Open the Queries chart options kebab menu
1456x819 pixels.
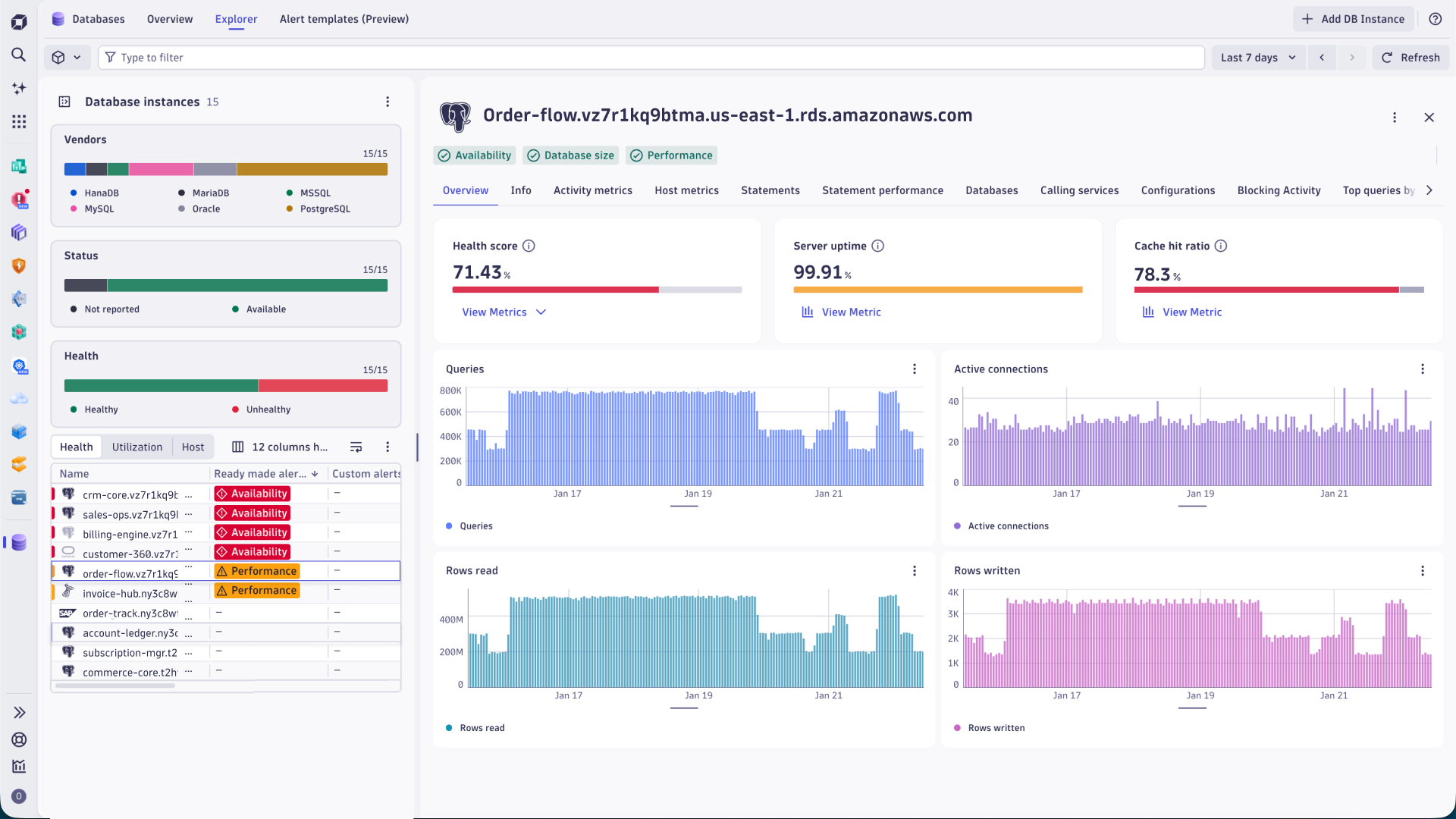point(915,369)
